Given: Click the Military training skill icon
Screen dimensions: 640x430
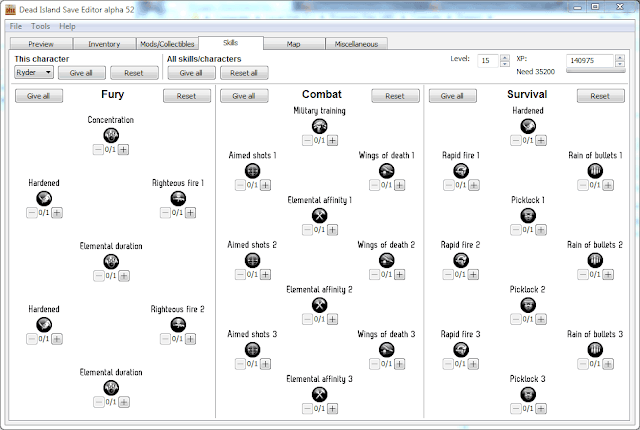Looking at the screenshot, I should click(319, 126).
